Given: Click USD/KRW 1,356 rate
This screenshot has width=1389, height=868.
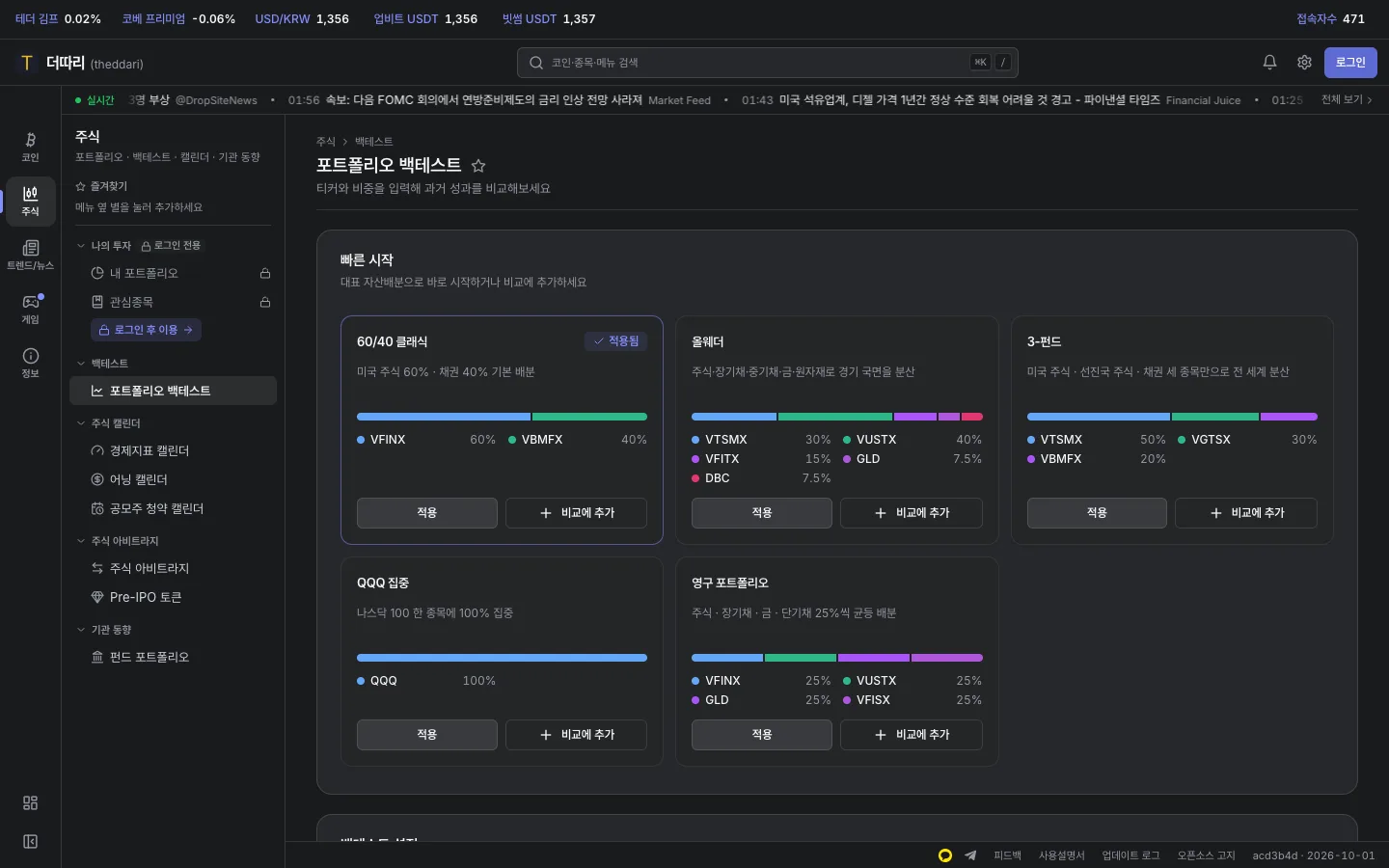Looking at the screenshot, I should click(x=302, y=19).
